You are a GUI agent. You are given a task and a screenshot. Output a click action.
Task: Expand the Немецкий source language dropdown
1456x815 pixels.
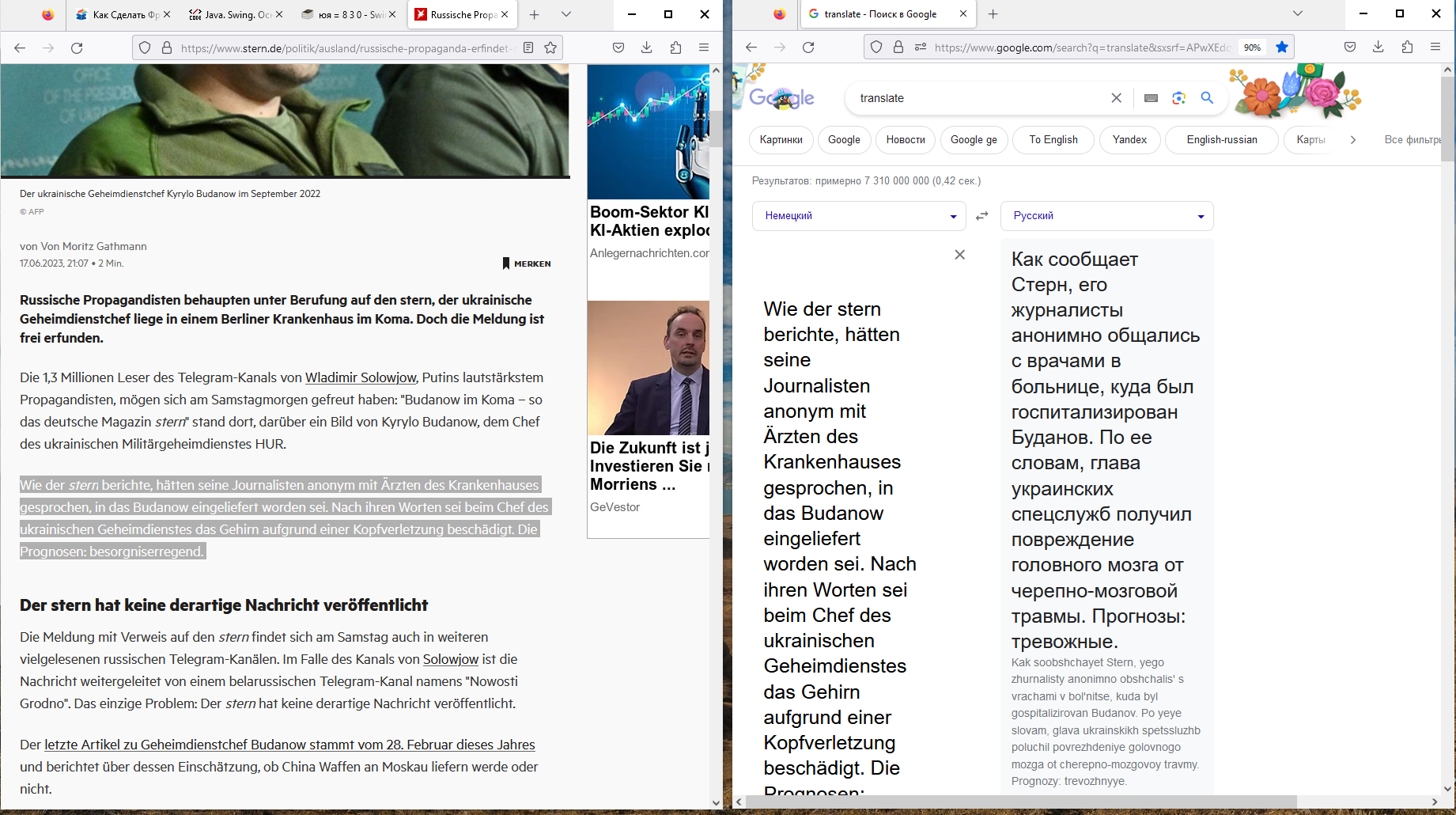[859, 216]
